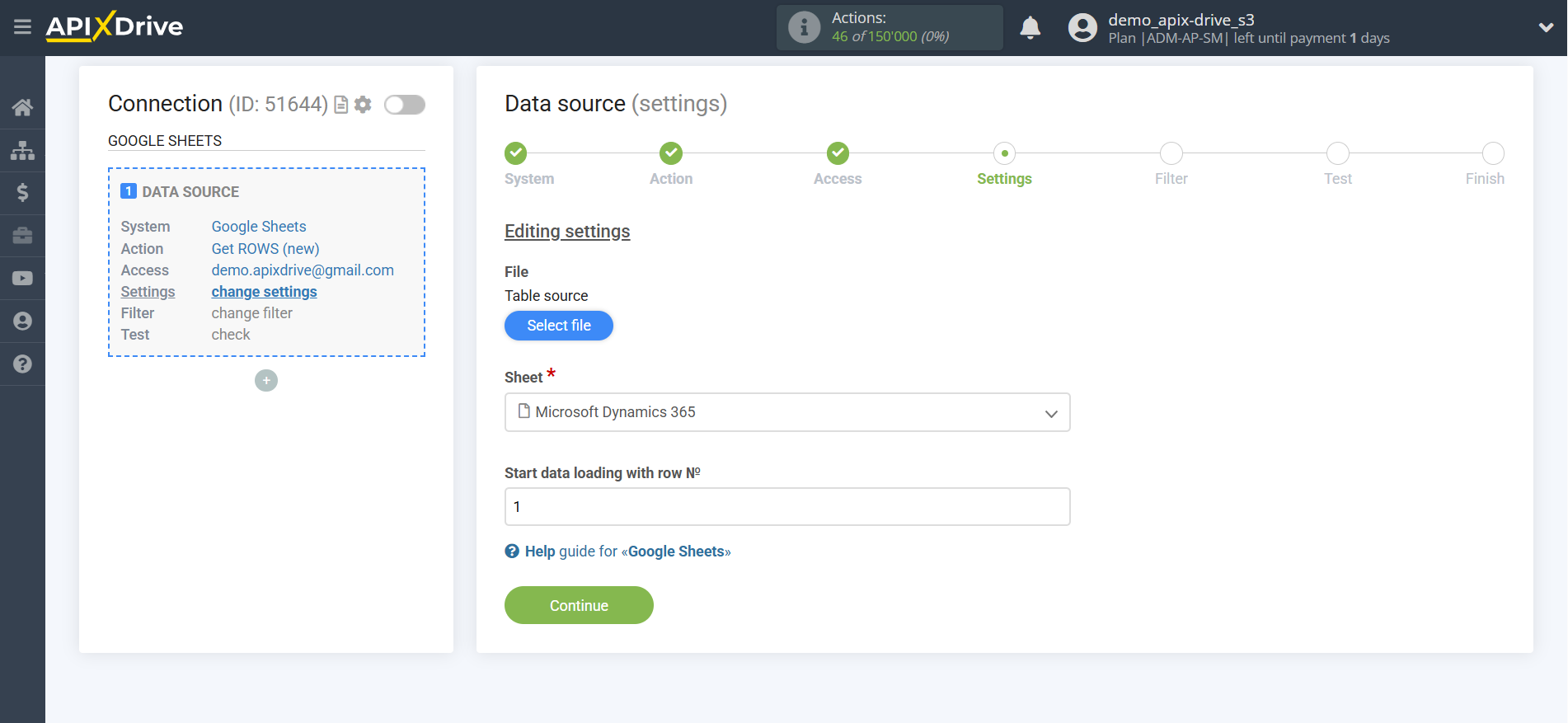Open the Sheet dropdown
This screenshot has width=1568, height=723.
click(787, 412)
